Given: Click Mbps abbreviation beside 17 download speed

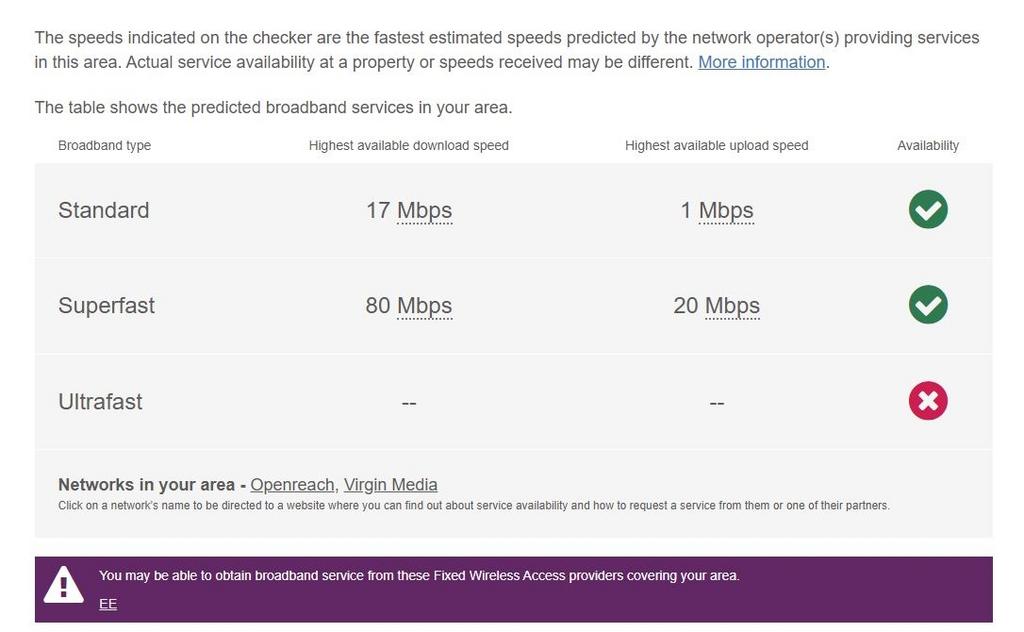Looking at the screenshot, I should coord(424,211).
